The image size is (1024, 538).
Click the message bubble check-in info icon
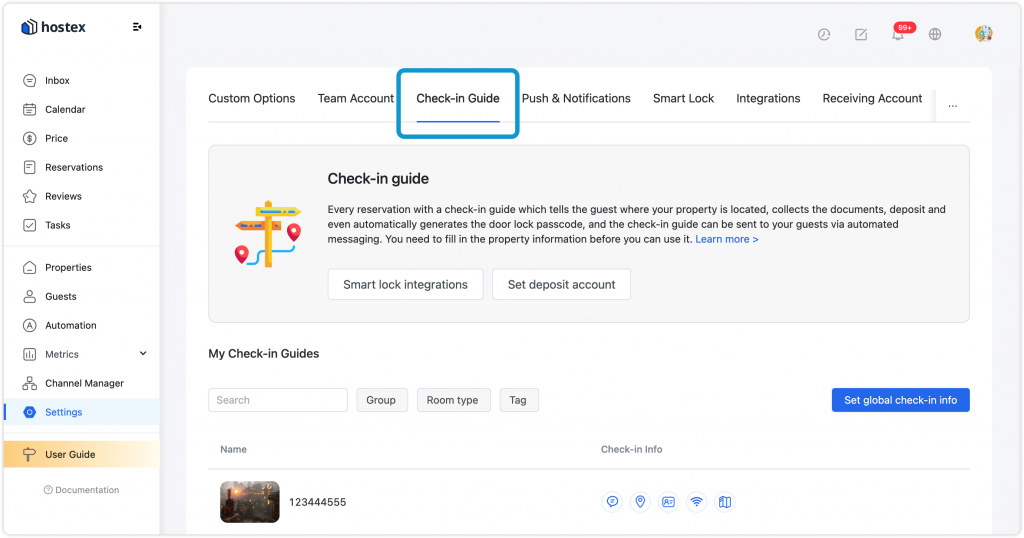coord(612,501)
